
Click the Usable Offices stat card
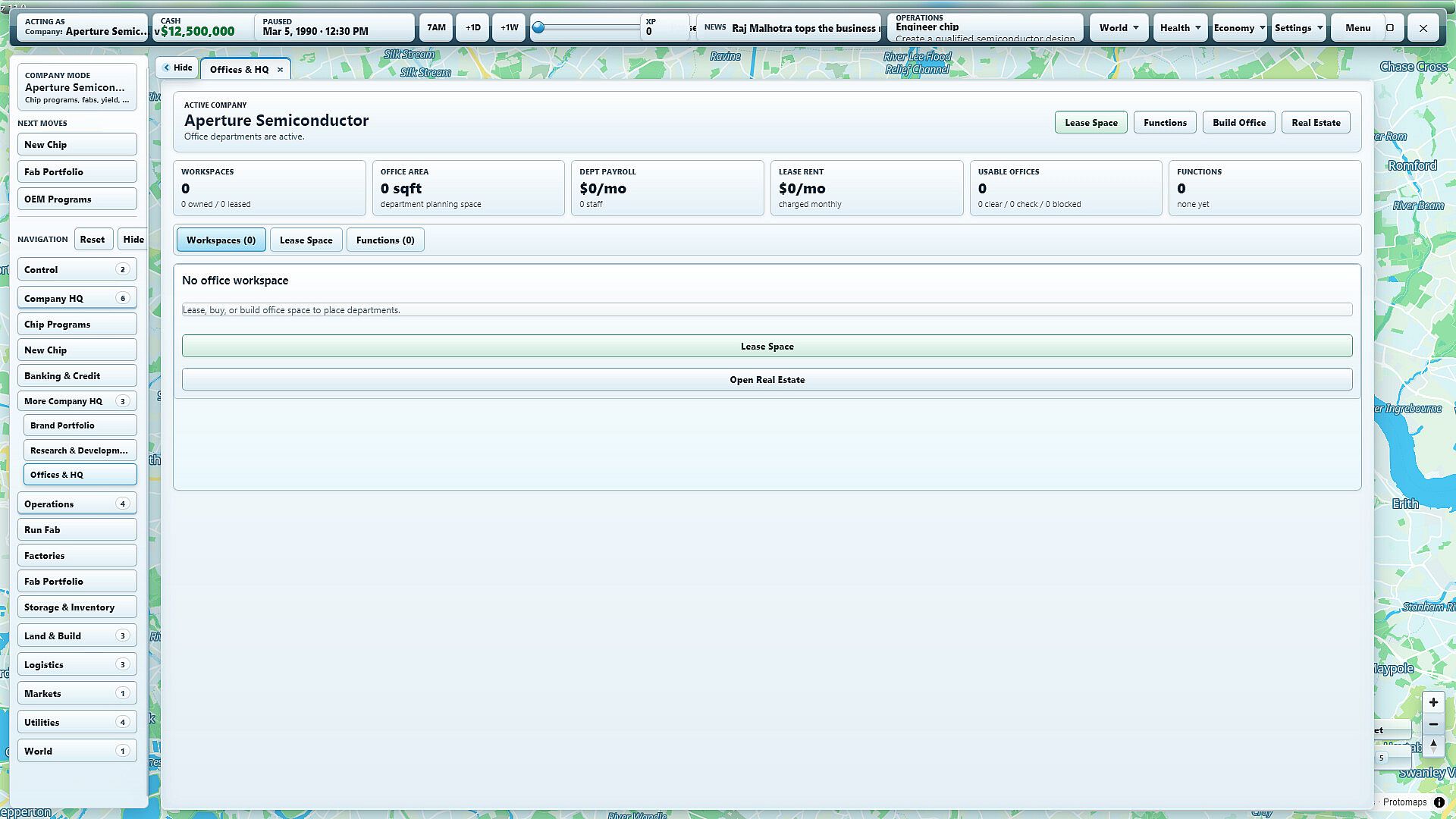tap(1065, 188)
